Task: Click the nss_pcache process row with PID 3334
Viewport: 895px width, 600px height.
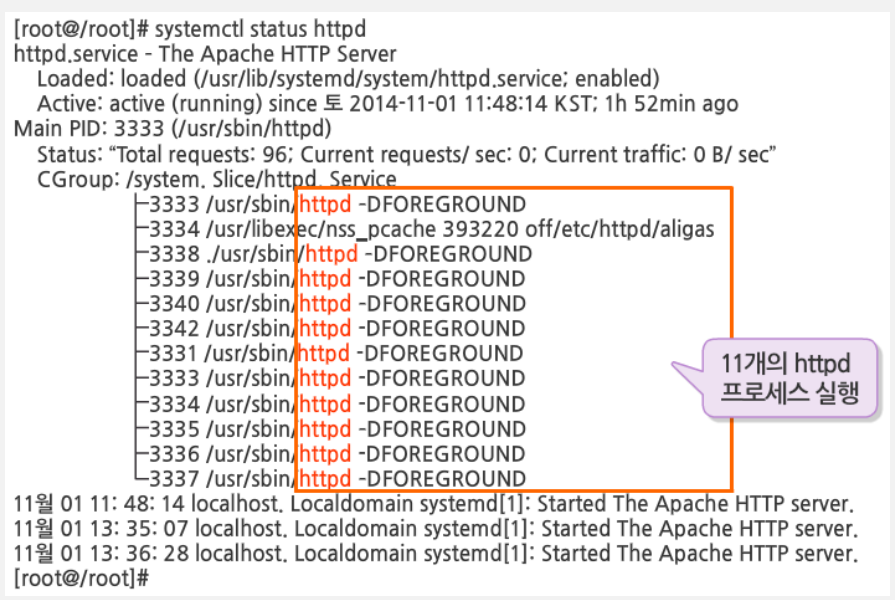Action: [x=425, y=229]
